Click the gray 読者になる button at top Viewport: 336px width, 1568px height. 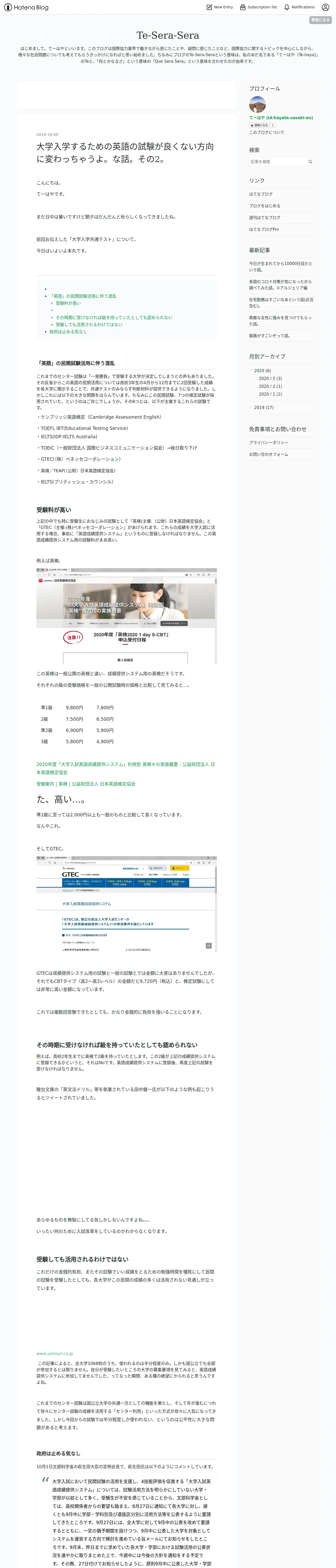point(320,20)
